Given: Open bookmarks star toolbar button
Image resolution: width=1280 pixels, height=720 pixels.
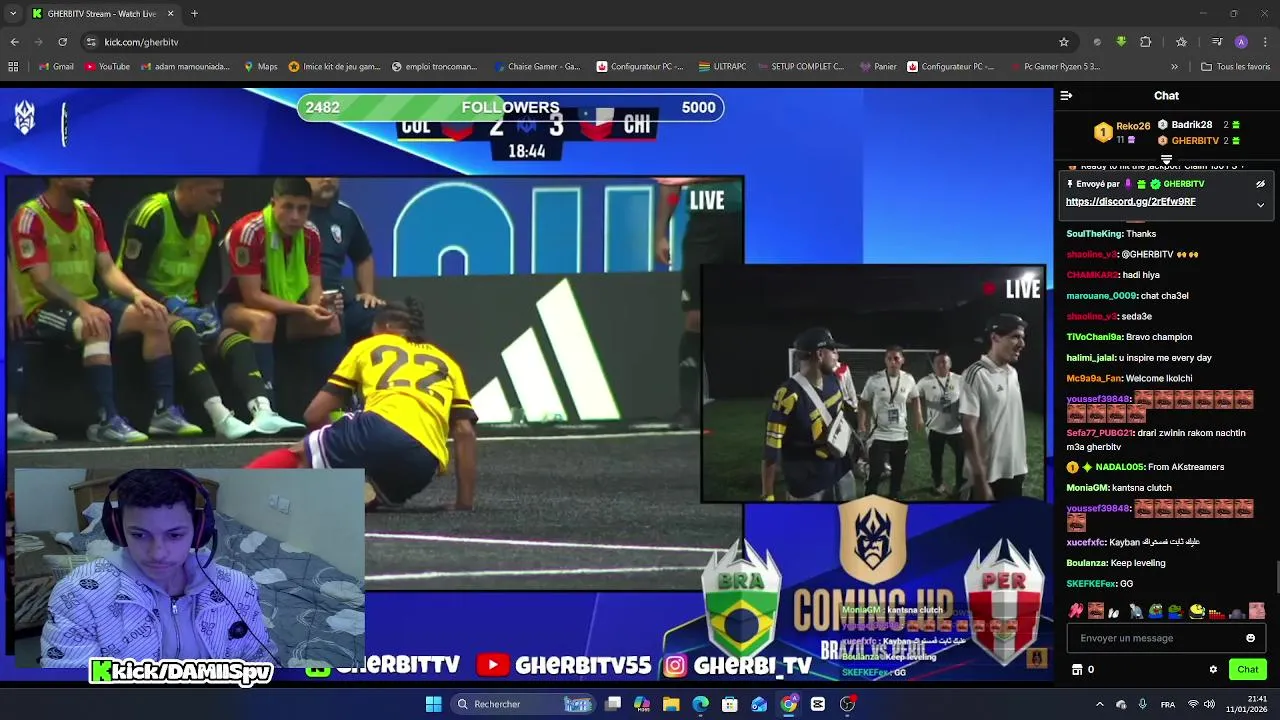Looking at the screenshot, I should click(x=1181, y=42).
